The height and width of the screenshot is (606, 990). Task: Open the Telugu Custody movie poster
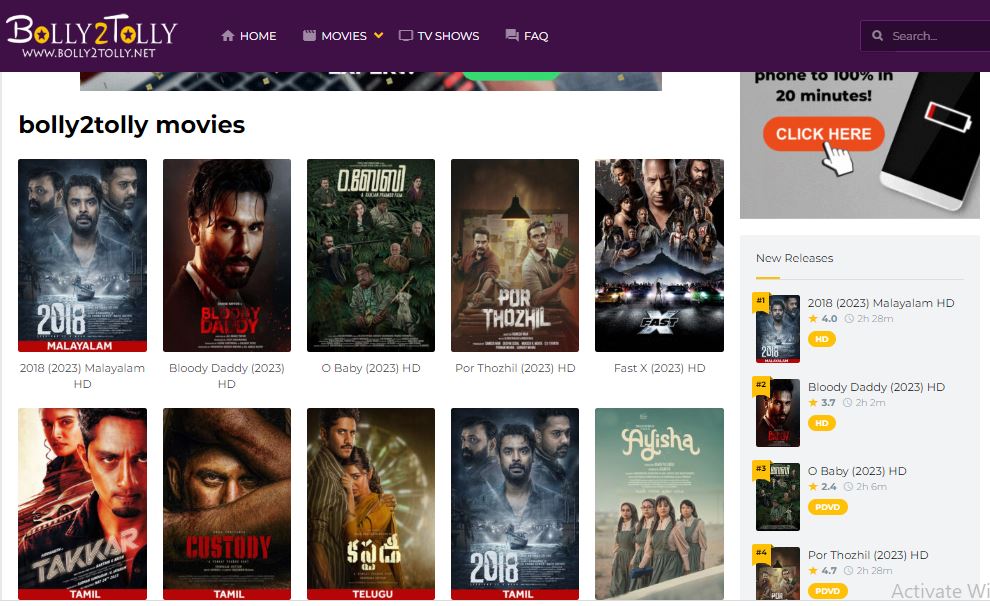(x=371, y=504)
